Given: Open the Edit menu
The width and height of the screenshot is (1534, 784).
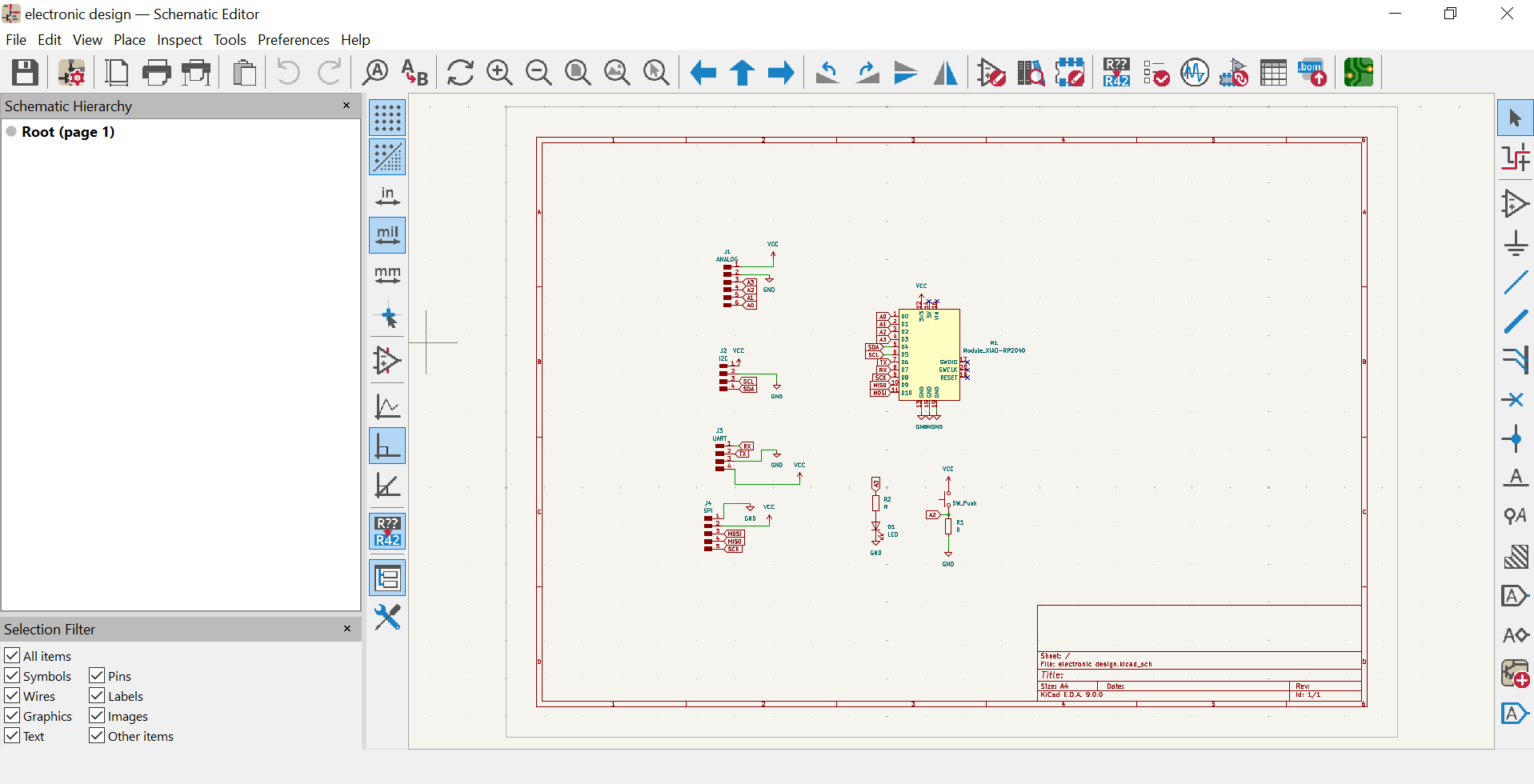Looking at the screenshot, I should [50, 40].
